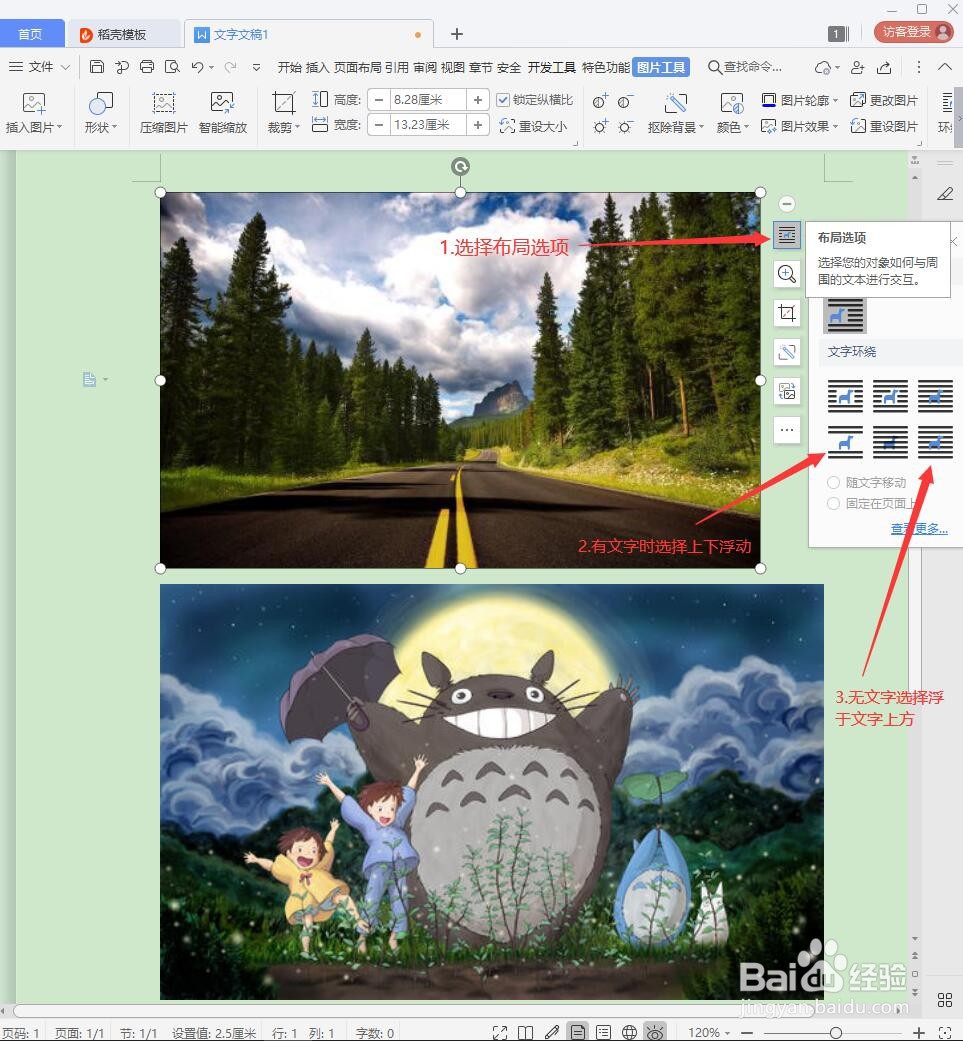Toggle eye protection mode icon in status bar
This screenshot has width=963, height=1041.
click(655, 1032)
